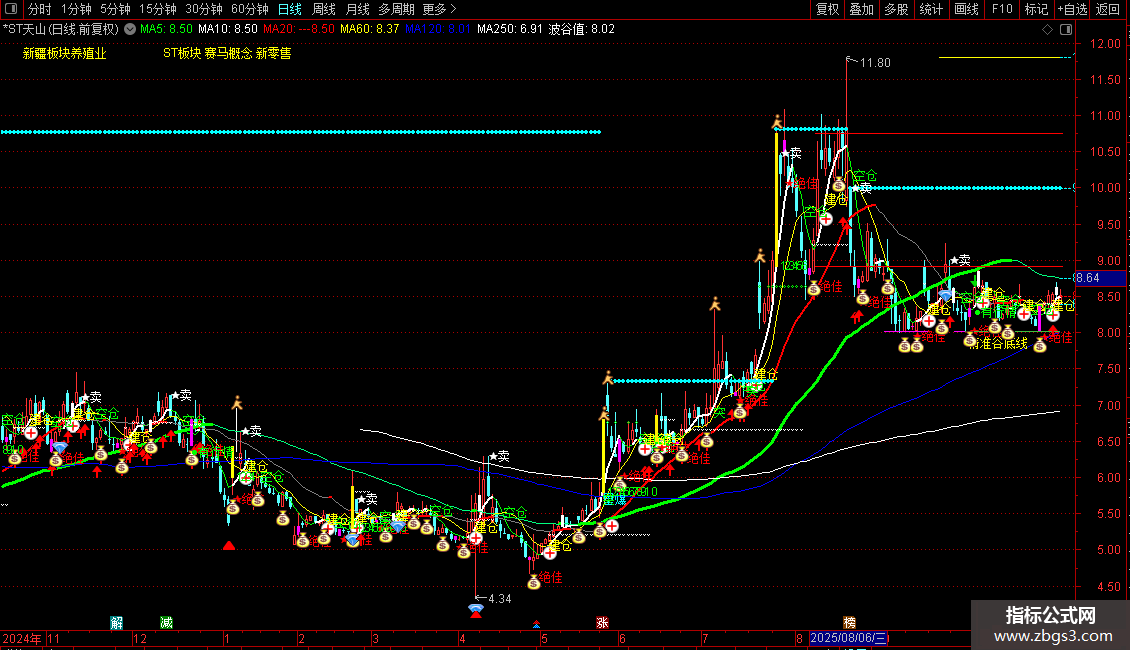Image resolution: width=1130 pixels, height=650 pixels.
Task: Select the 15分钟 period
Action: (158, 9)
